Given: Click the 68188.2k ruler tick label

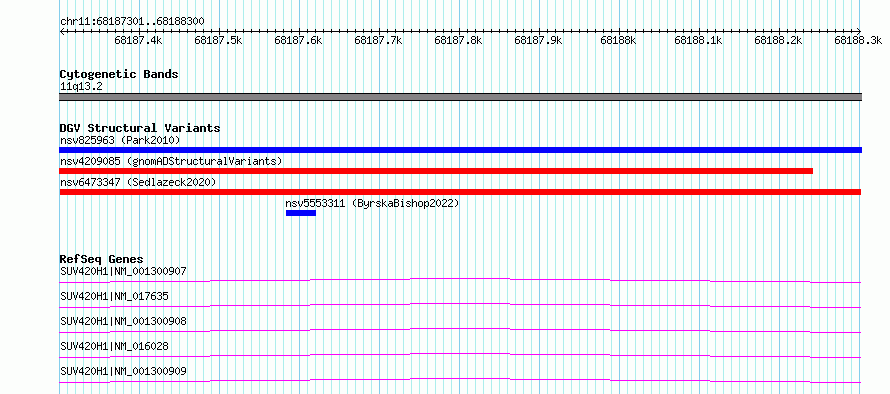Looking at the screenshot, I should (778, 40).
